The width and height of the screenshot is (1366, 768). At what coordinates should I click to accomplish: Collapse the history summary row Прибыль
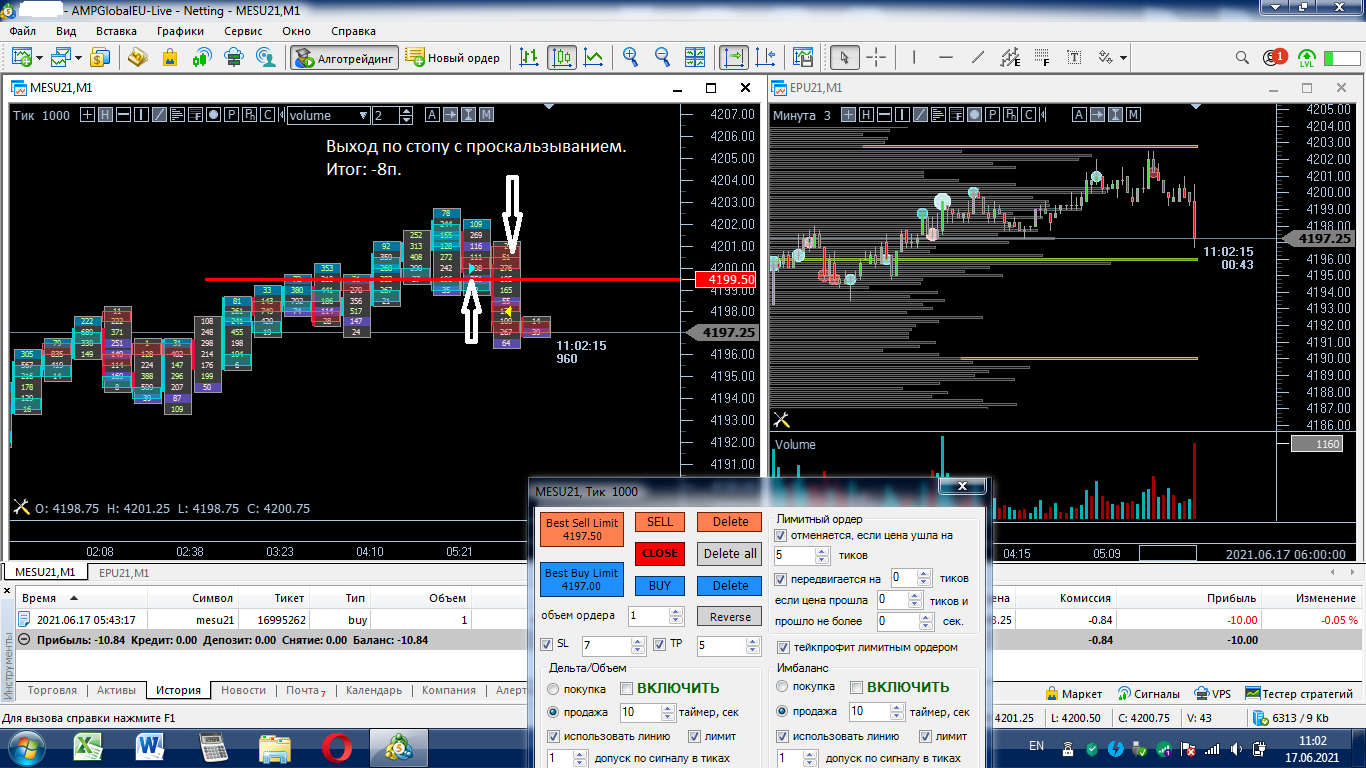(x=23, y=640)
